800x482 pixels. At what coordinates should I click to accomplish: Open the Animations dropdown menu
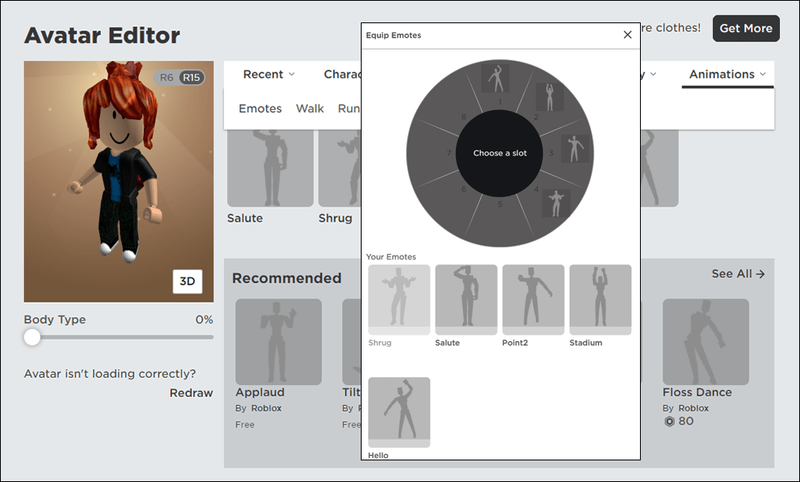point(728,74)
